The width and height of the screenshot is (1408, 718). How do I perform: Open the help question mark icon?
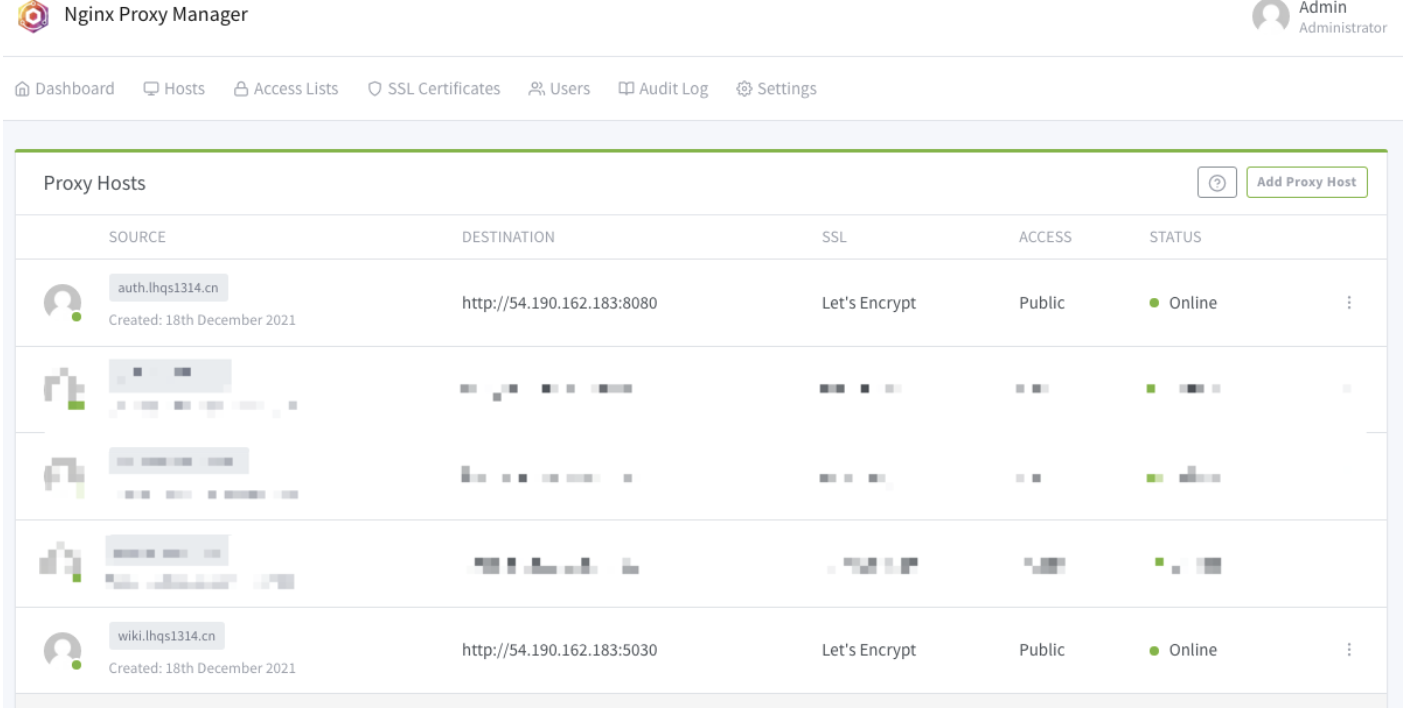pos(1217,183)
